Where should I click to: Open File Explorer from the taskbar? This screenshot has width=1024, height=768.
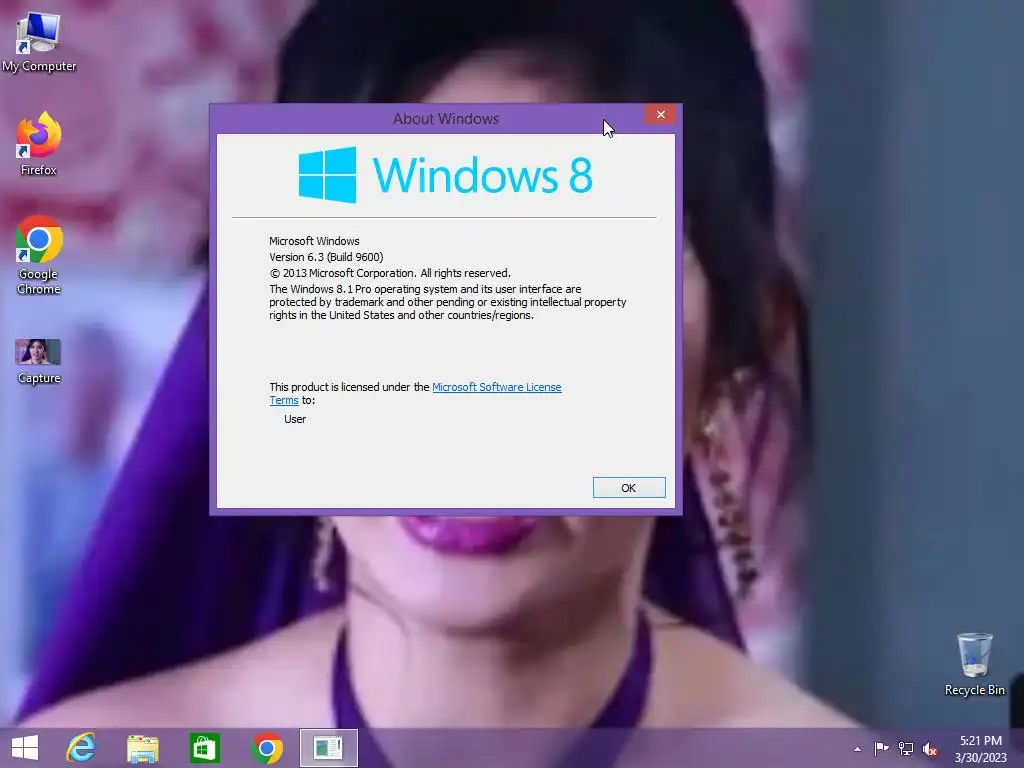142,748
